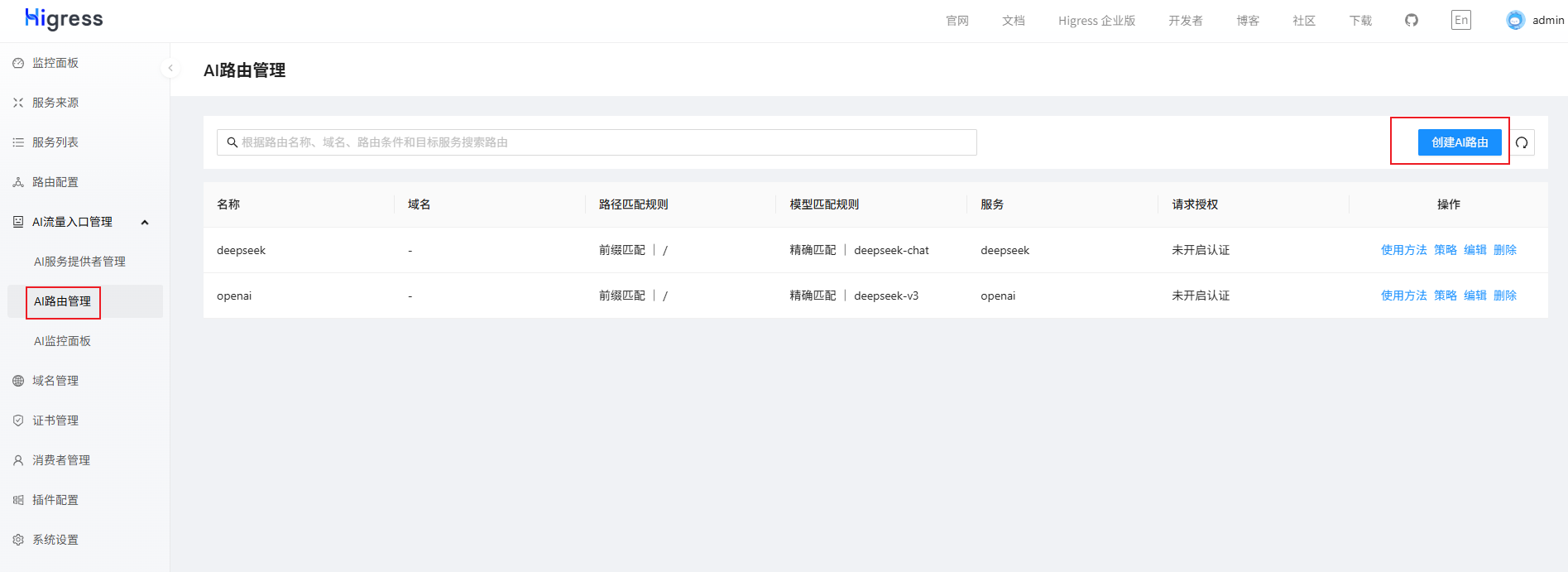Screen dimensions: 1568x572
Task: Select AI服务提供者管理 in sidebar
Action: [79, 262]
